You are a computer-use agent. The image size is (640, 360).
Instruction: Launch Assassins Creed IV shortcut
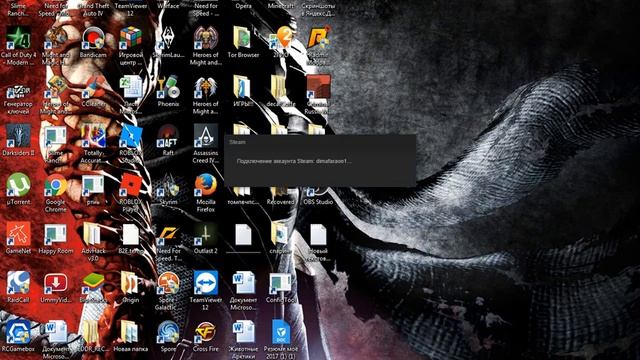pyautogui.click(x=205, y=137)
